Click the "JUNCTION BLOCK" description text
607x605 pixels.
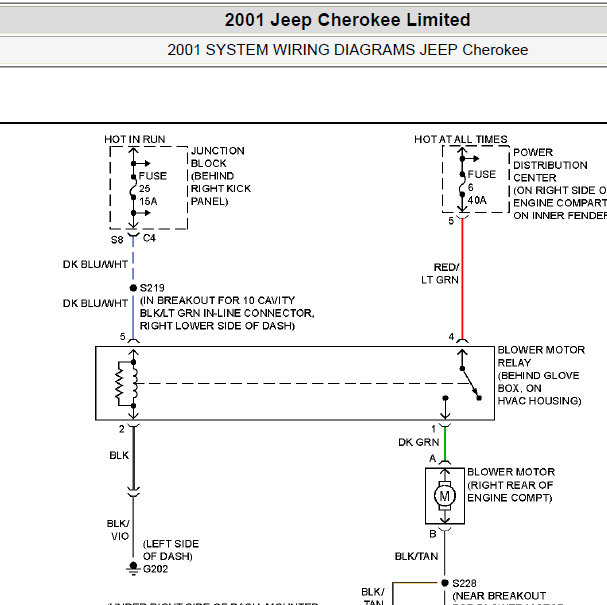(x=221, y=176)
